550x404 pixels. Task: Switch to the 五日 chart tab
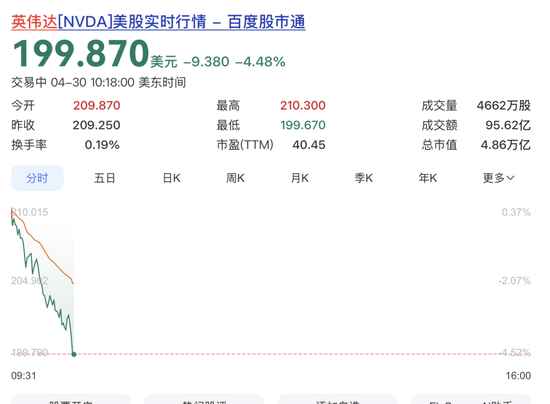coord(105,178)
